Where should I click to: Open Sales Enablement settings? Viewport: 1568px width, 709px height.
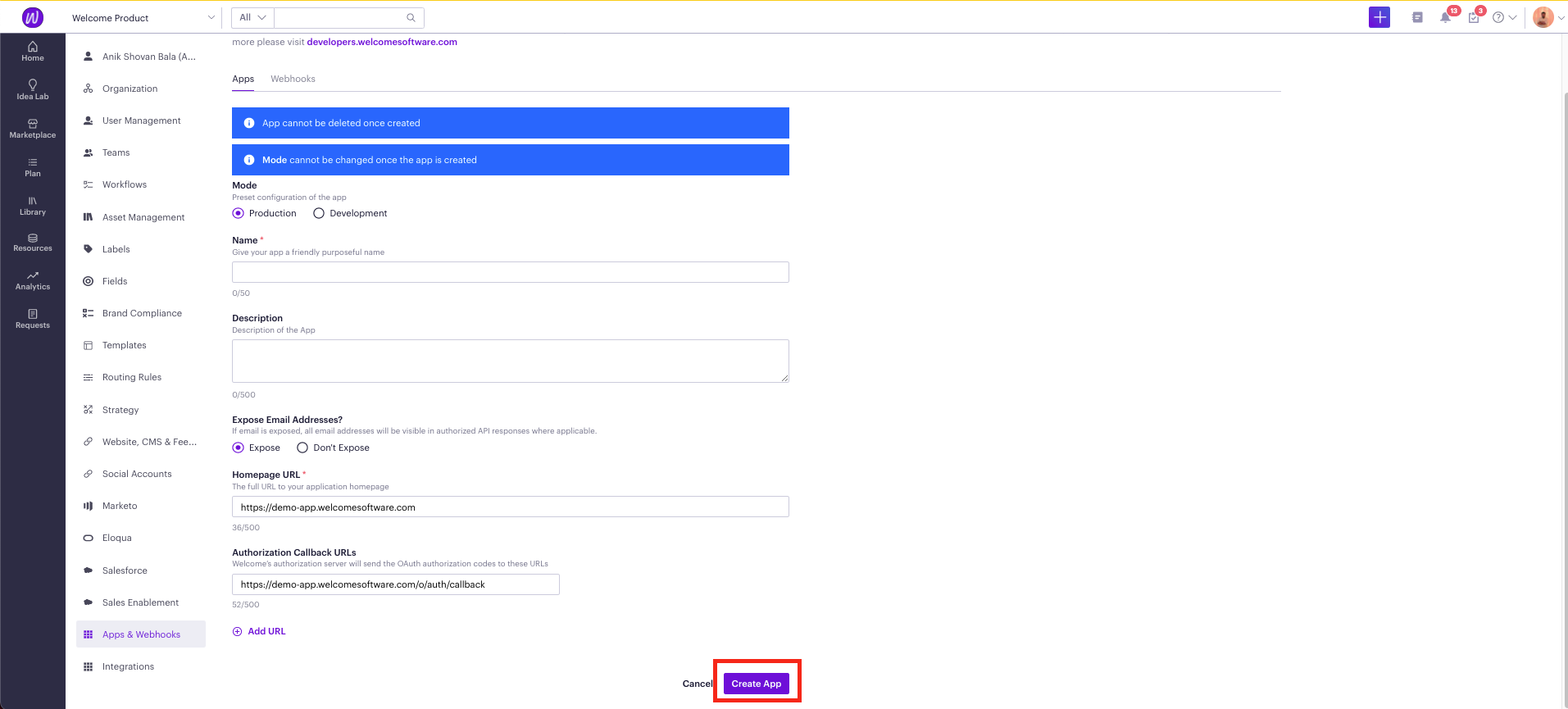coord(141,602)
